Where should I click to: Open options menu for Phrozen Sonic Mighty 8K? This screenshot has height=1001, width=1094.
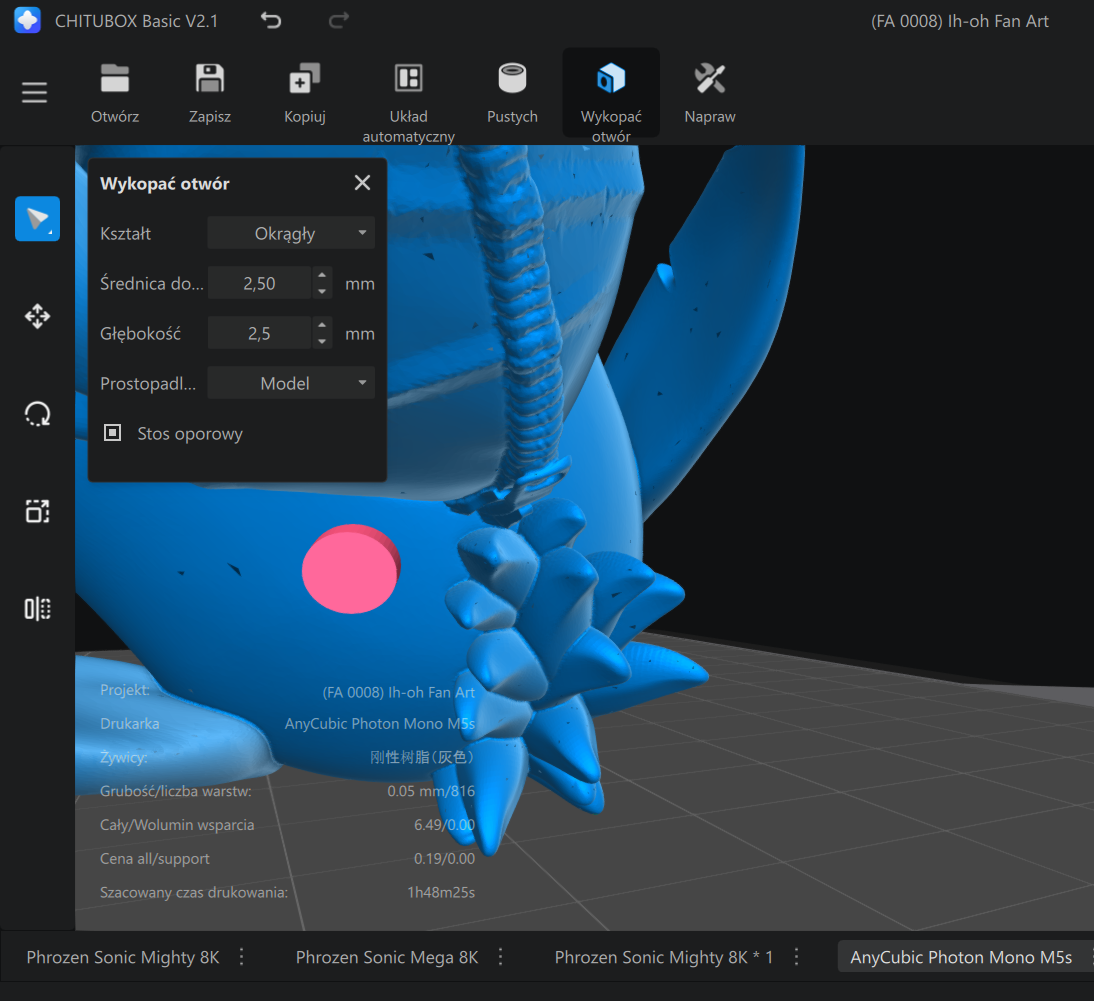tap(241, 956)
